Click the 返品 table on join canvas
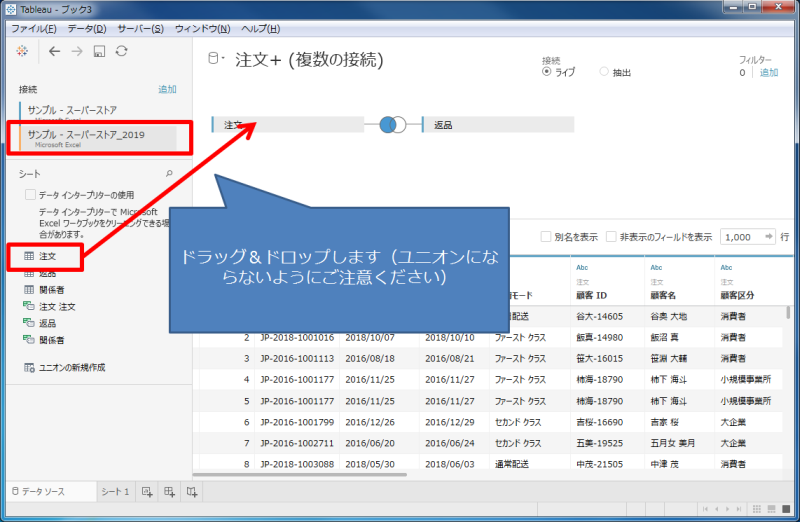The image size is (800, 522). pos(498,125)
